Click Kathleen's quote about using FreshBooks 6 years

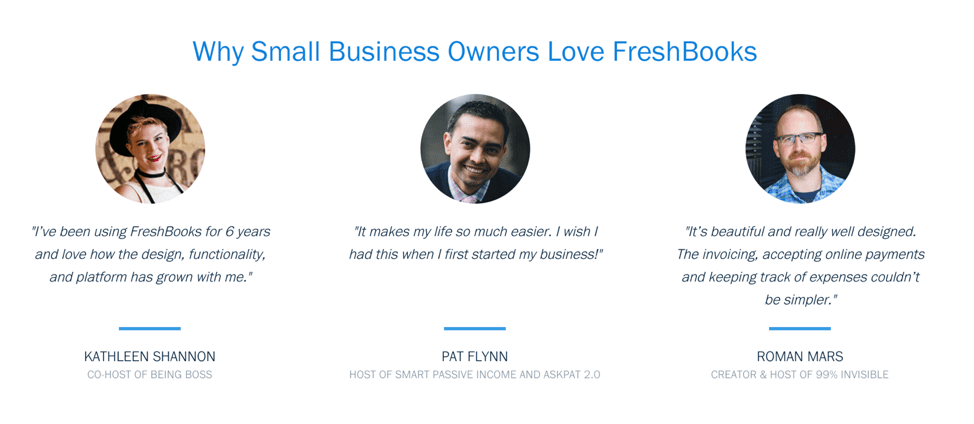point(150,255)
